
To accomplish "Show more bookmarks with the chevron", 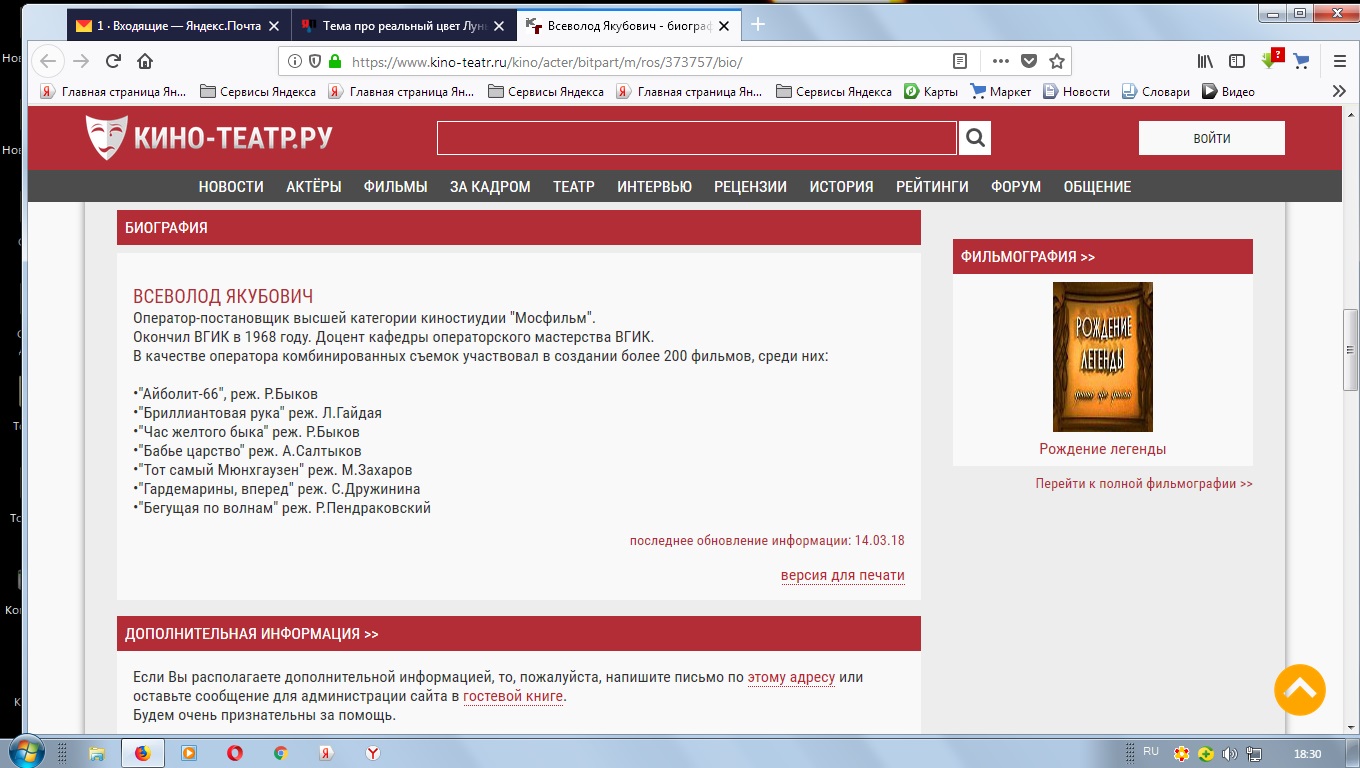I will click(x=1339, y=91).
